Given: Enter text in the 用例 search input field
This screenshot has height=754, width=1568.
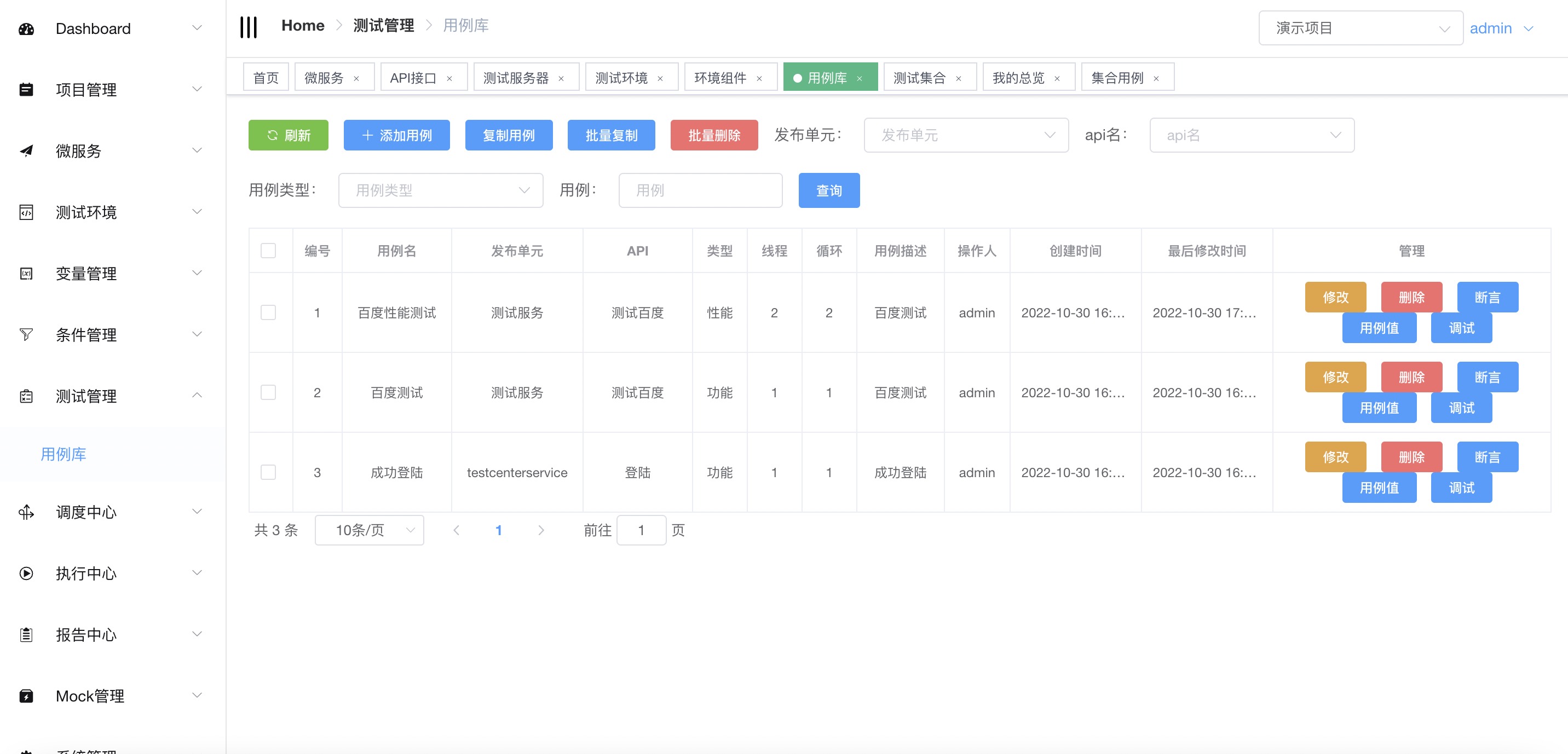Looking at the screenshot, I should [x=700, y=190].
